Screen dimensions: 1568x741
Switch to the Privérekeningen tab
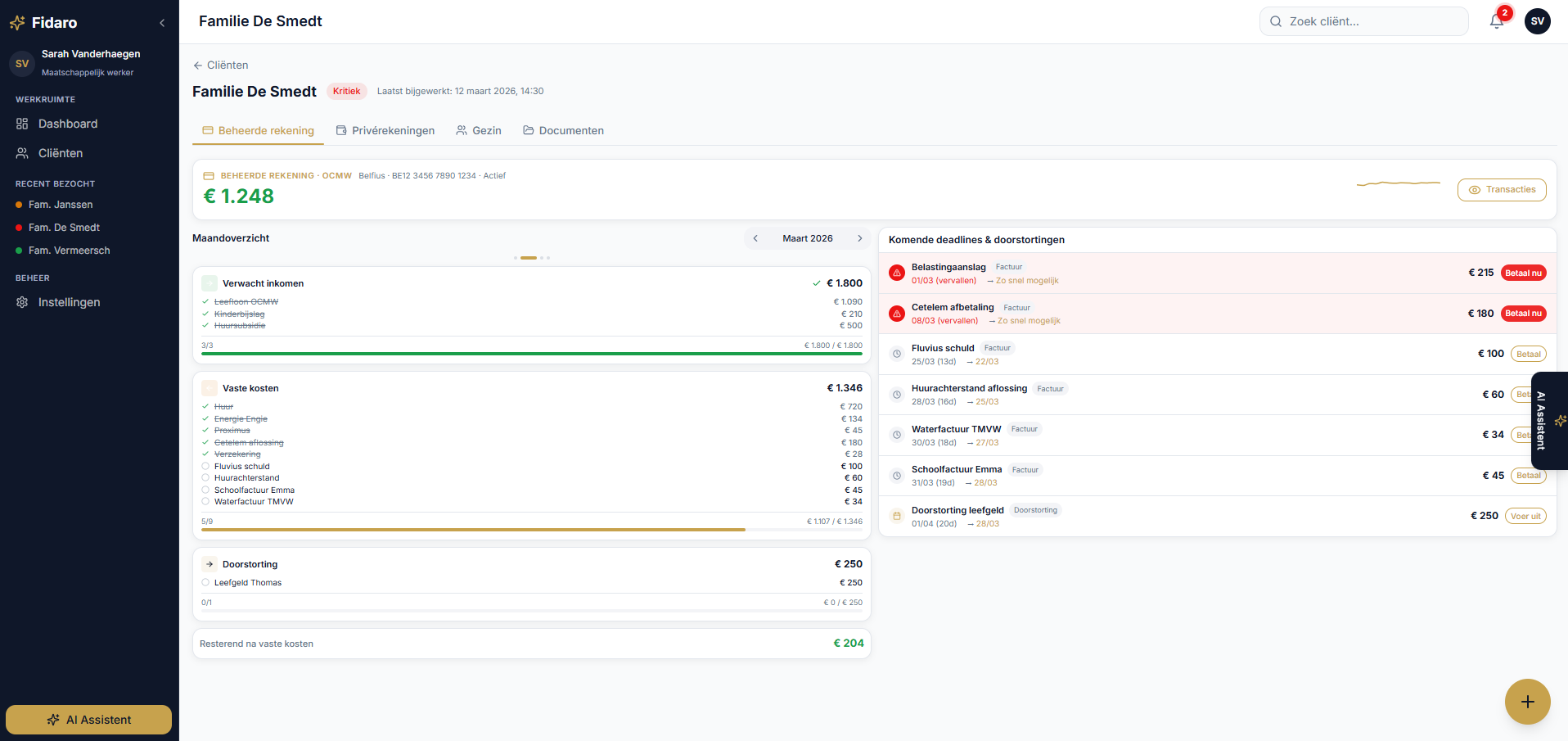click(x=385, y=131)
